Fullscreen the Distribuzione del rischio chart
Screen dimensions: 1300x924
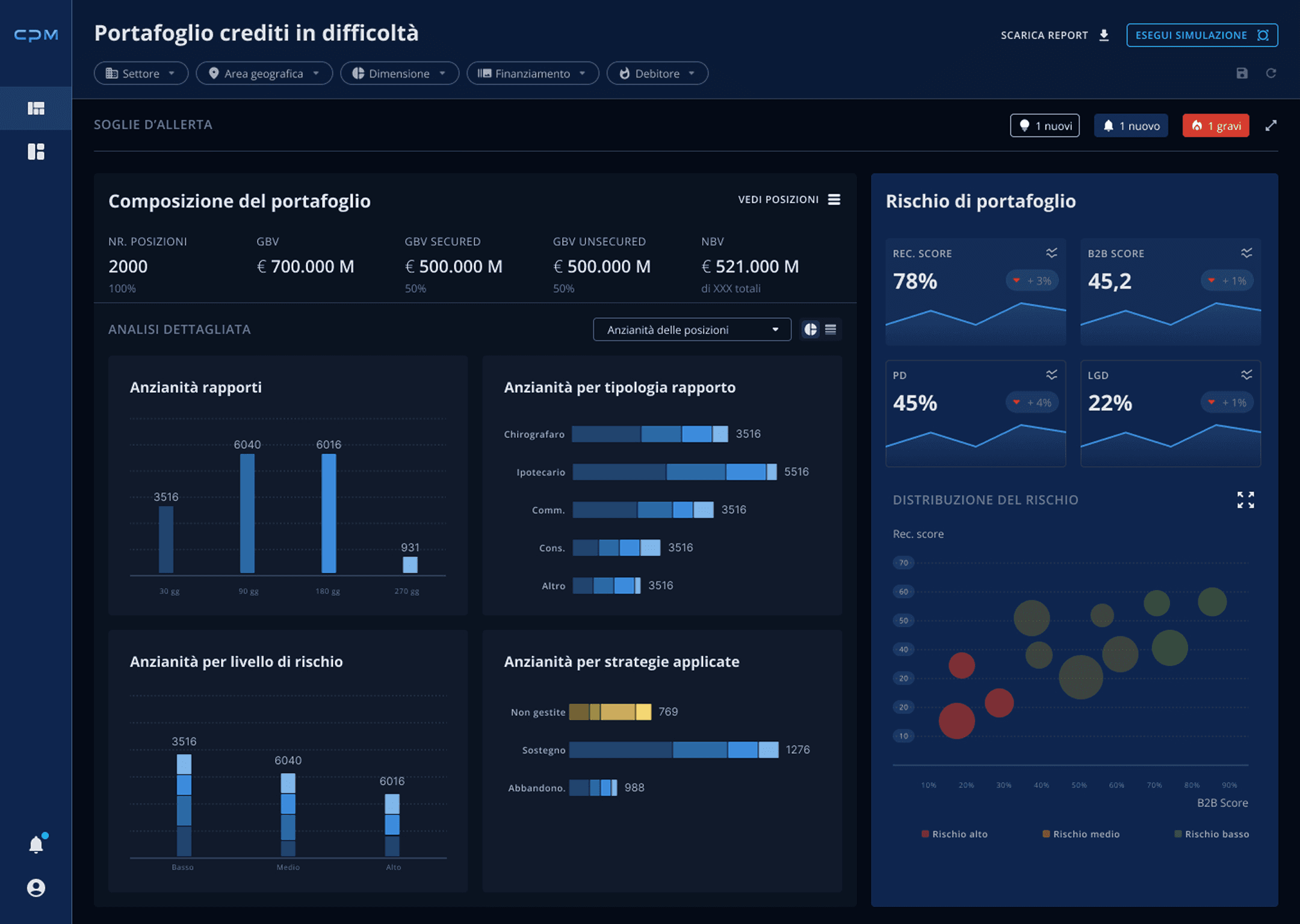[x=1245, y=500]
